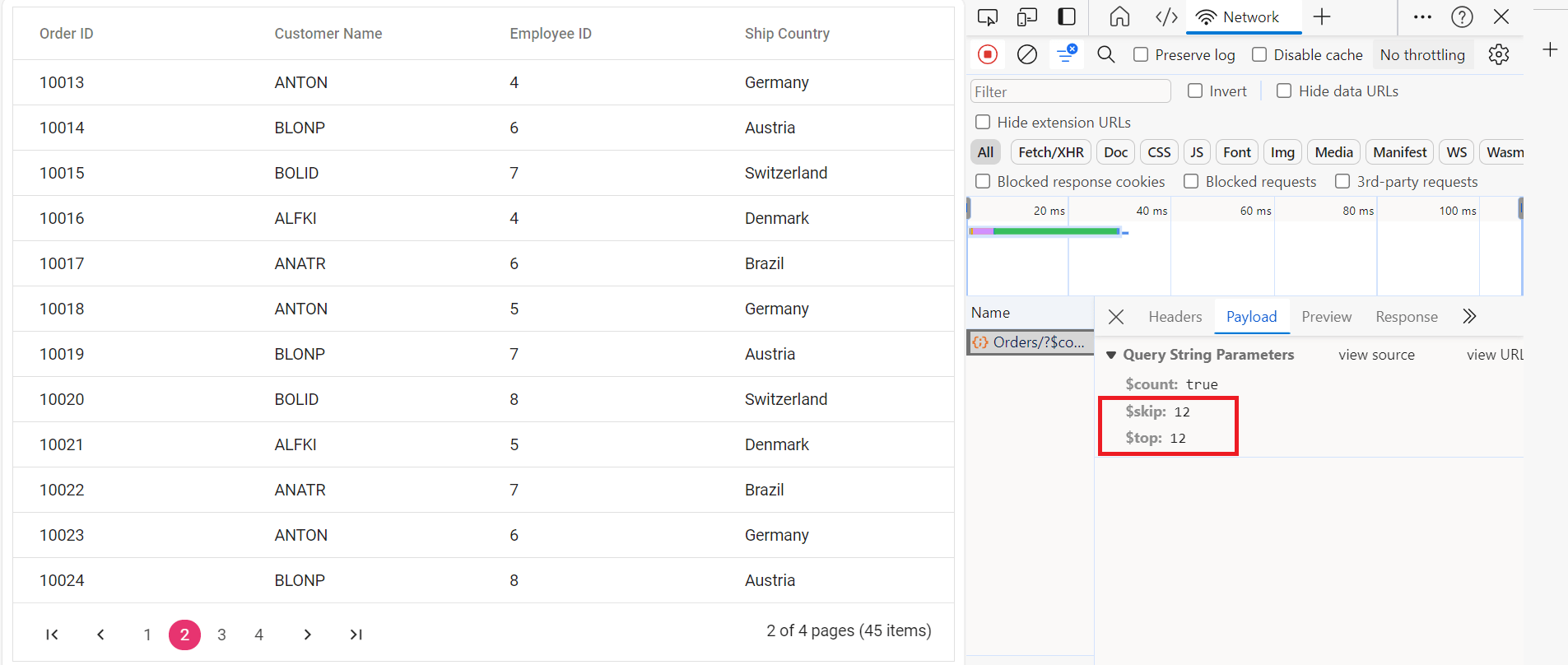Click the view source link
1568x665 pixels.
pos(1376,355)
